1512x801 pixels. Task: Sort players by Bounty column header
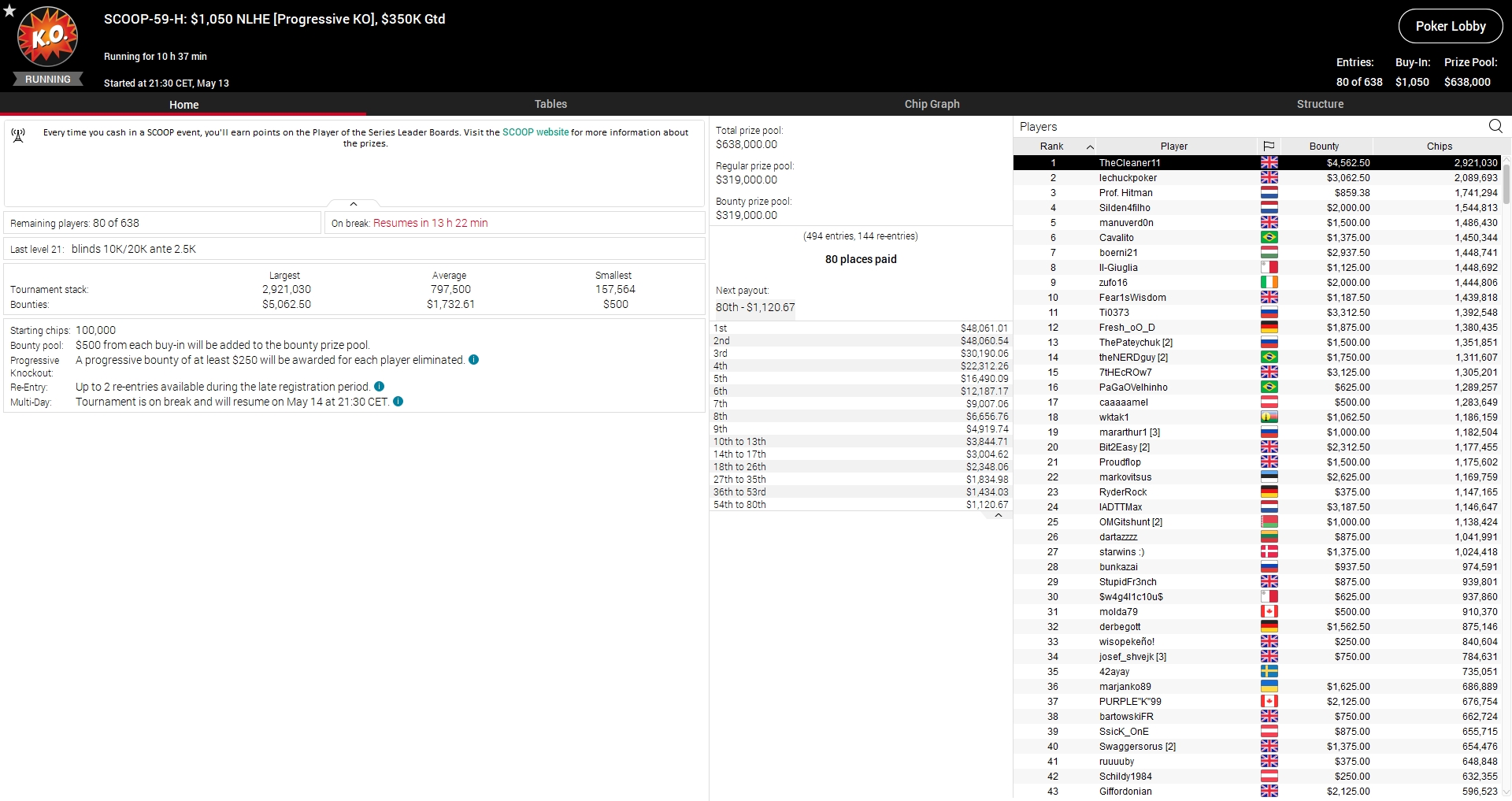tap(1324, 146)
